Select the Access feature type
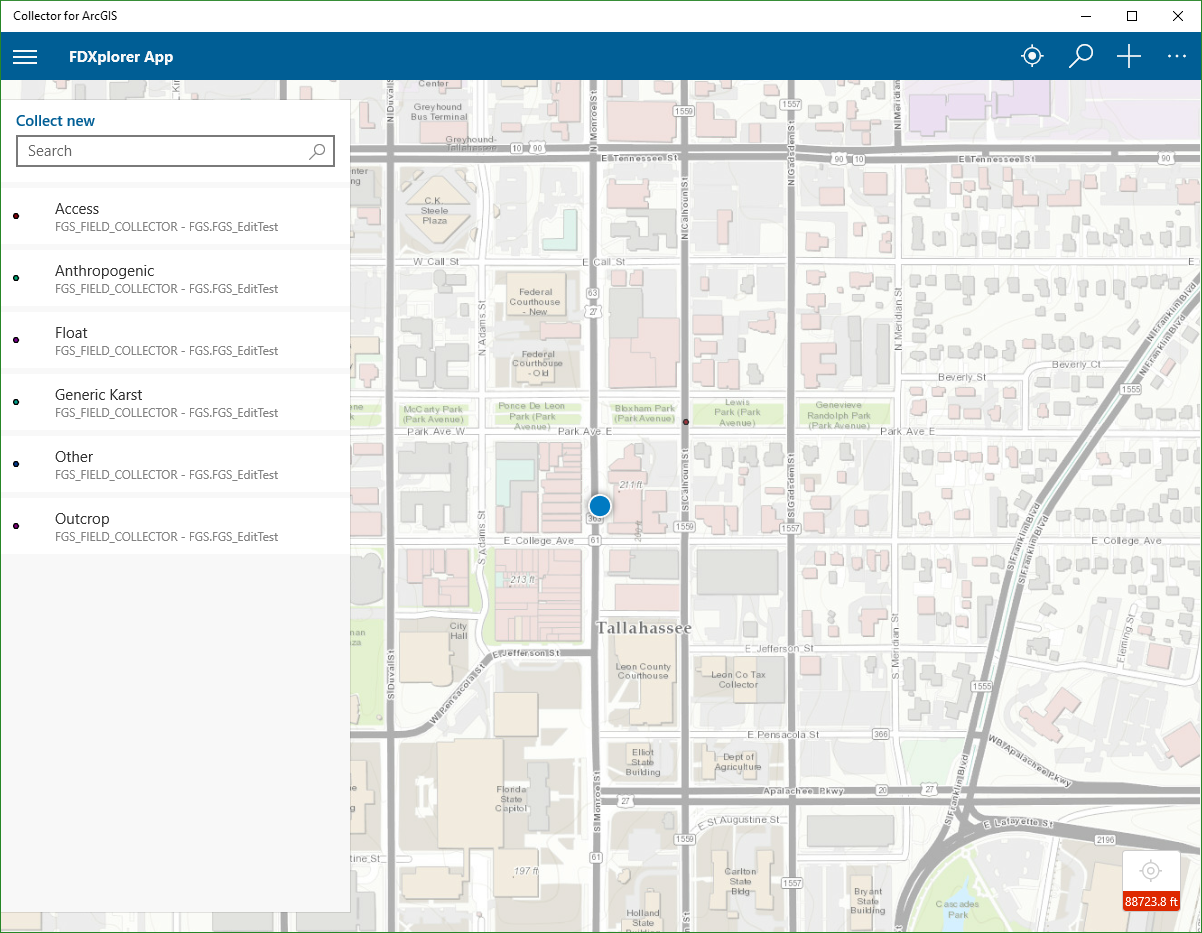The width and height of the screenshot is (1202, 933). pyautogui.click(x=175, y=216)
